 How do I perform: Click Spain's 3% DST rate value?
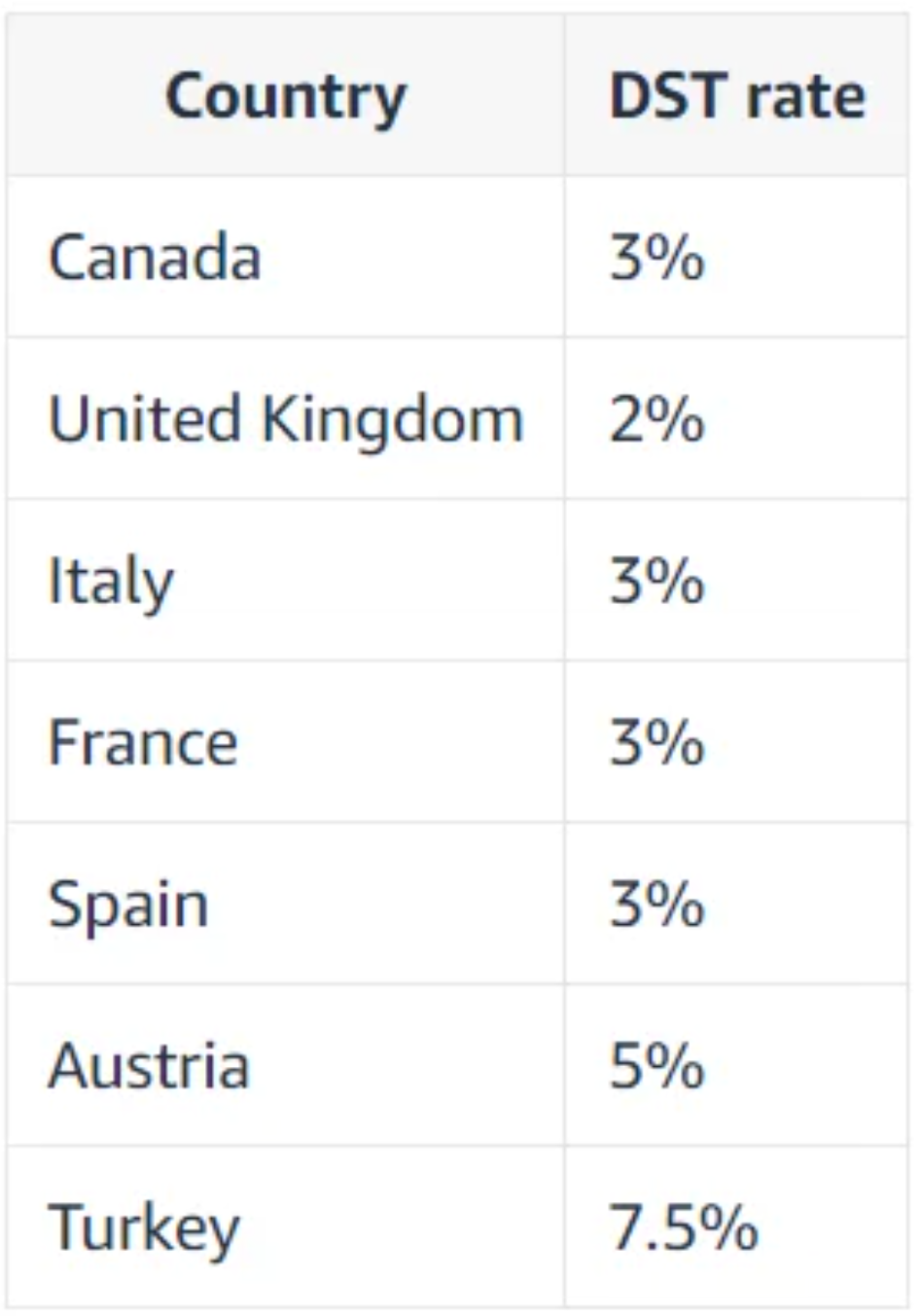tap(657, 905)
